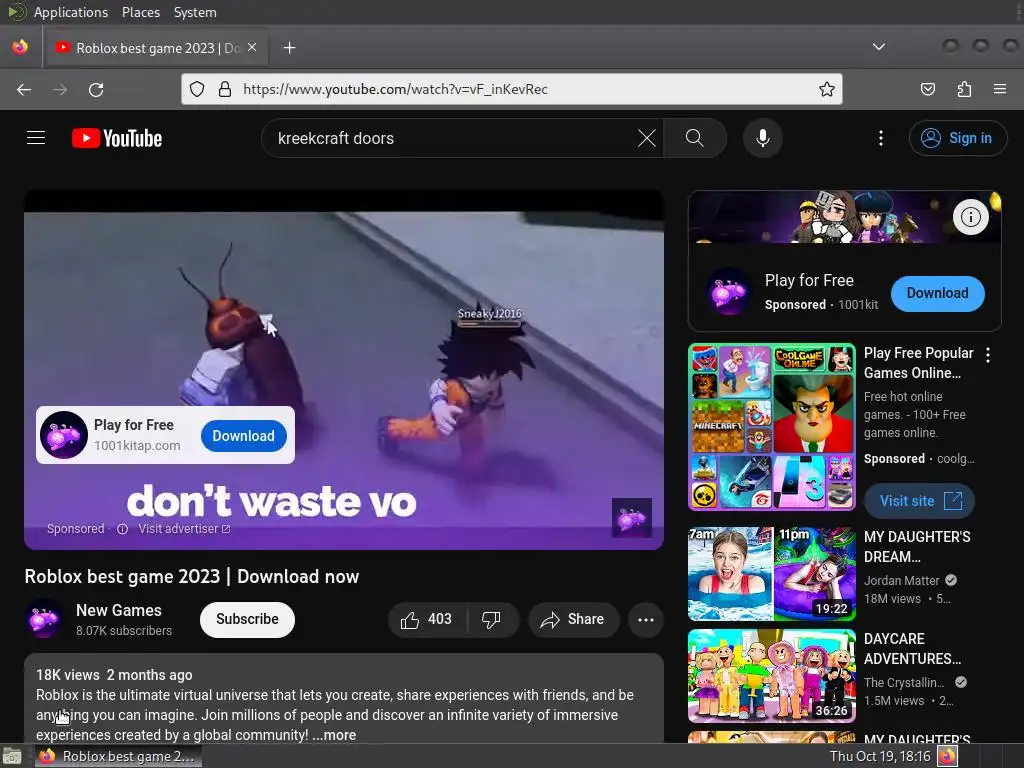Open the ad info icon beside Sponsored
The height and width of the screenshot is (768, 1024).
(122, 529)
